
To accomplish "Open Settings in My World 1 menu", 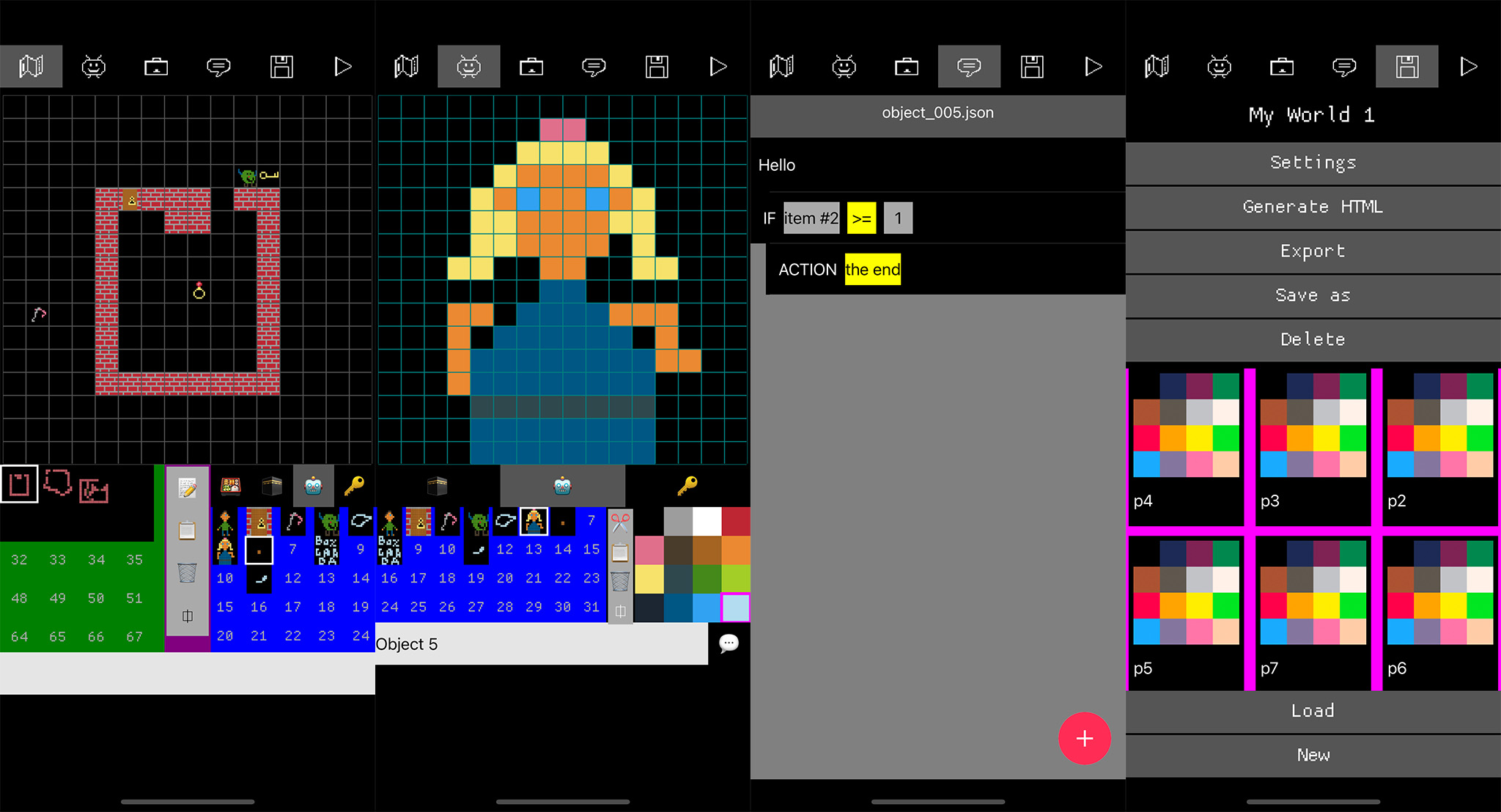I will coord(1313,163).
